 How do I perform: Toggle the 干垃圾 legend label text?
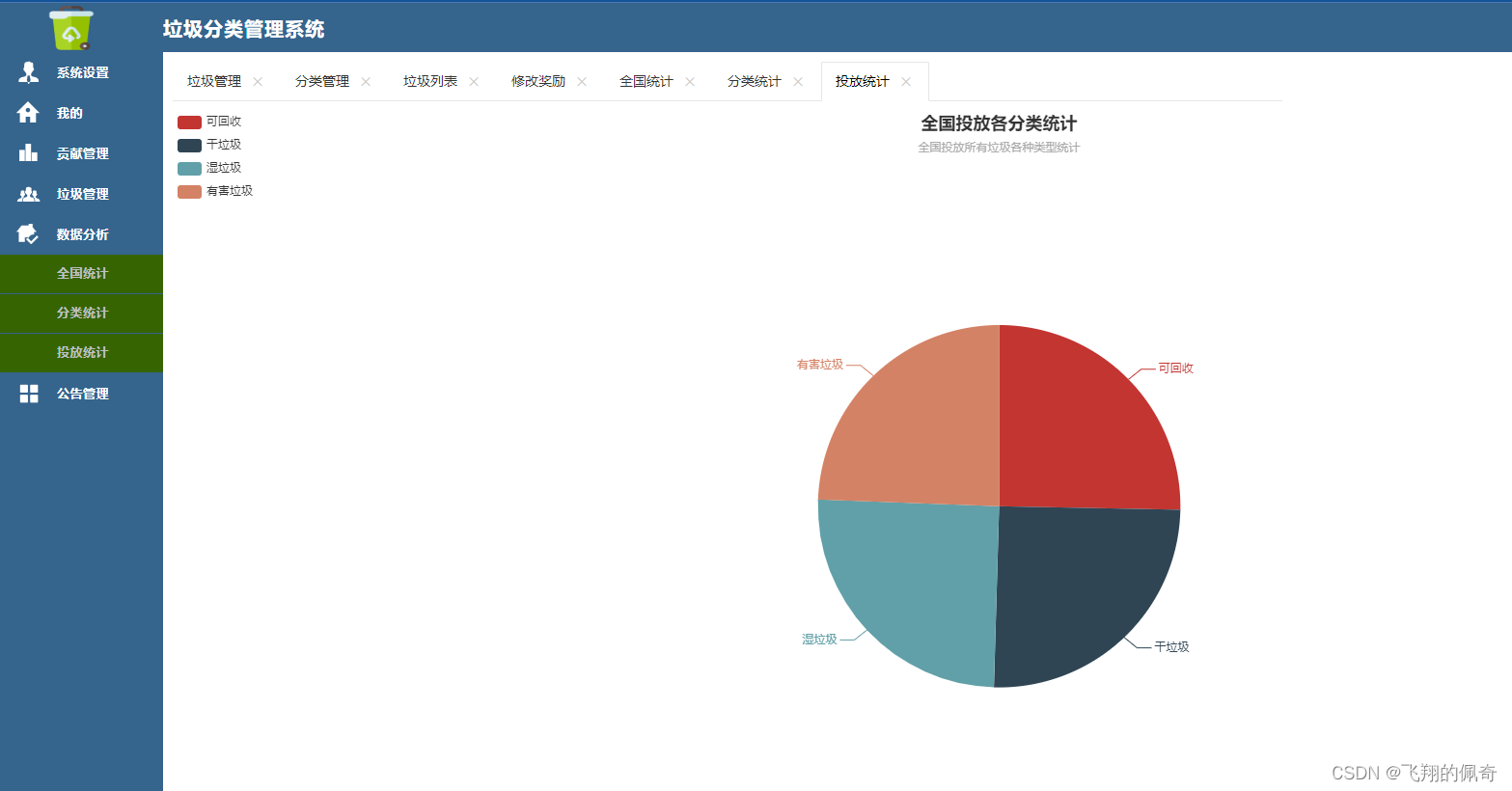[x=224, y=145]
